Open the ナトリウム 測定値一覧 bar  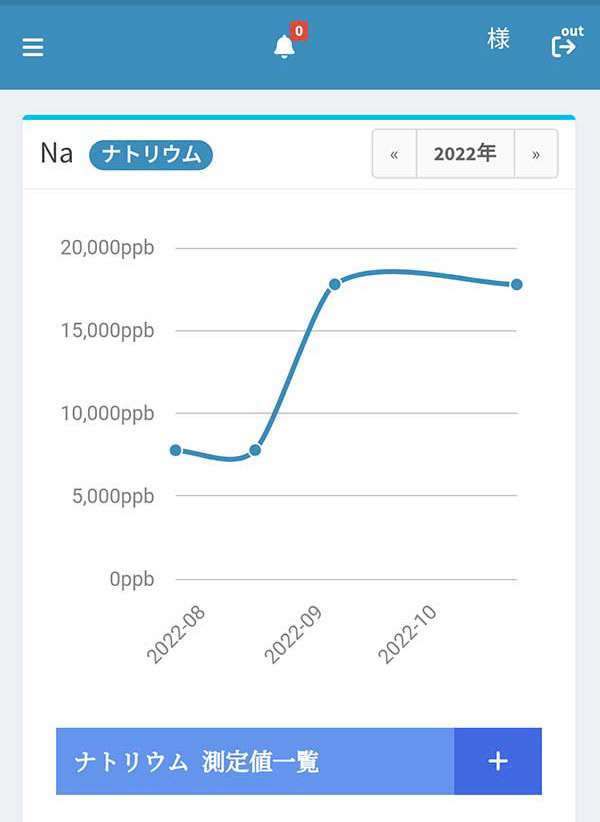[x=299, y=761]
